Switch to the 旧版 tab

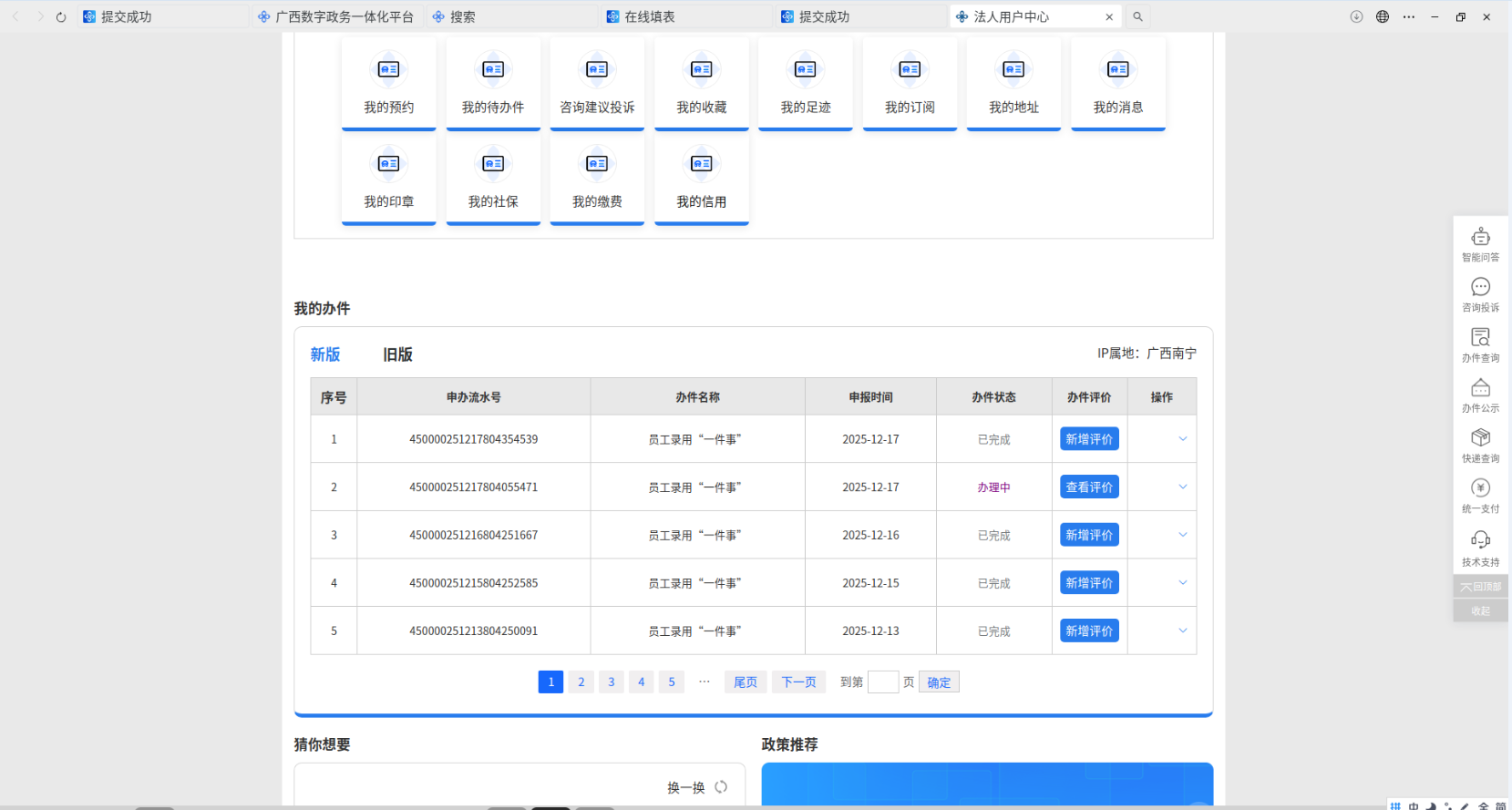point(397,354)
